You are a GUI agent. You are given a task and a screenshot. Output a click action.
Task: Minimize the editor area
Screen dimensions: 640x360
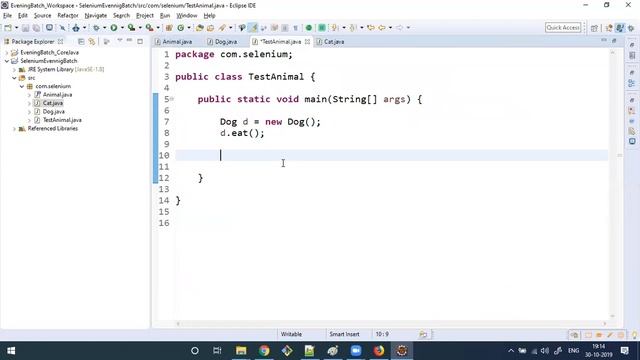[604, 40]
